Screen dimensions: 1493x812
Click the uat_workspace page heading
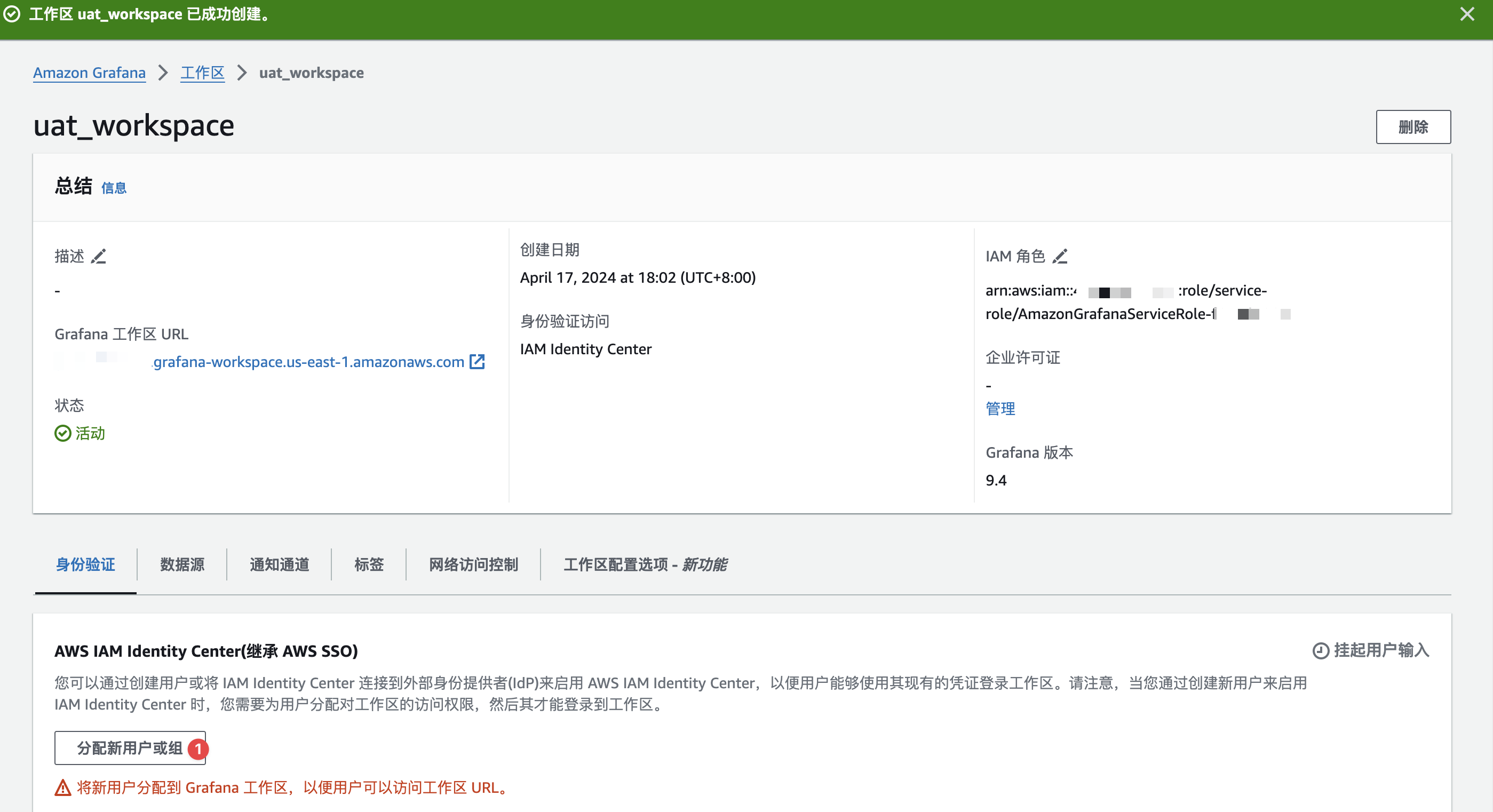(x=134, y=125)
